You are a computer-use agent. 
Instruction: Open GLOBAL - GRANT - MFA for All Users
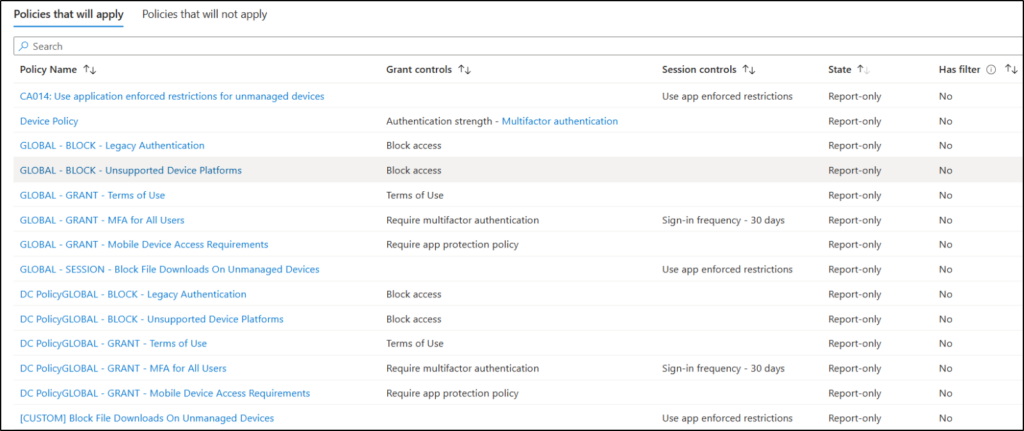click(102, 220)
